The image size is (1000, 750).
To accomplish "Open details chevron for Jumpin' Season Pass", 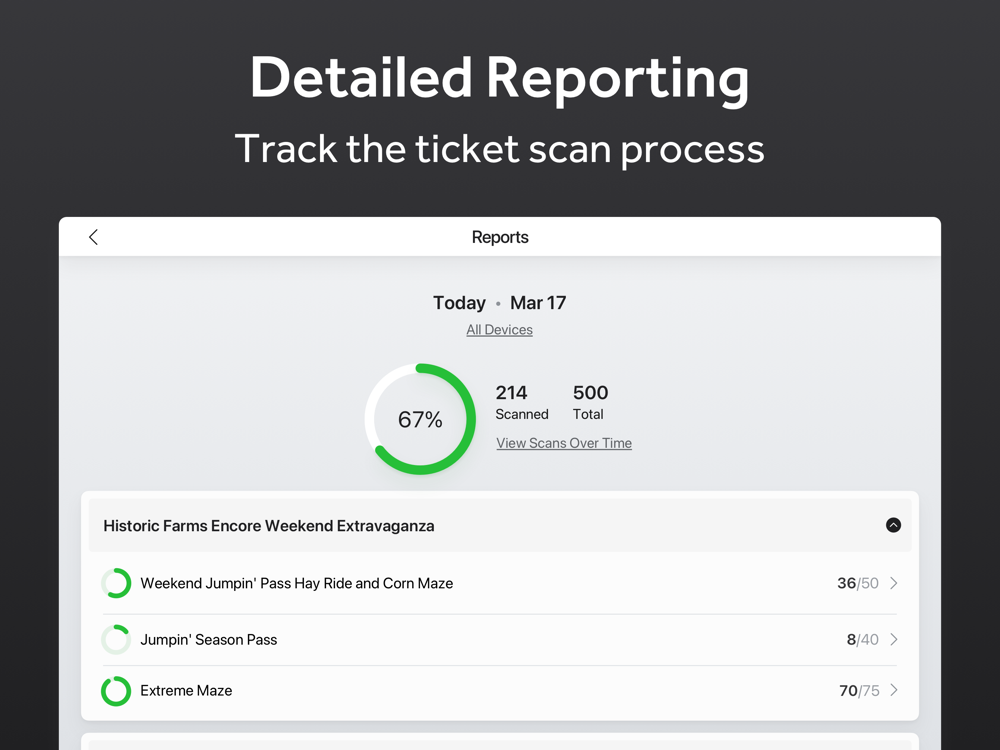I will (893, 639).
